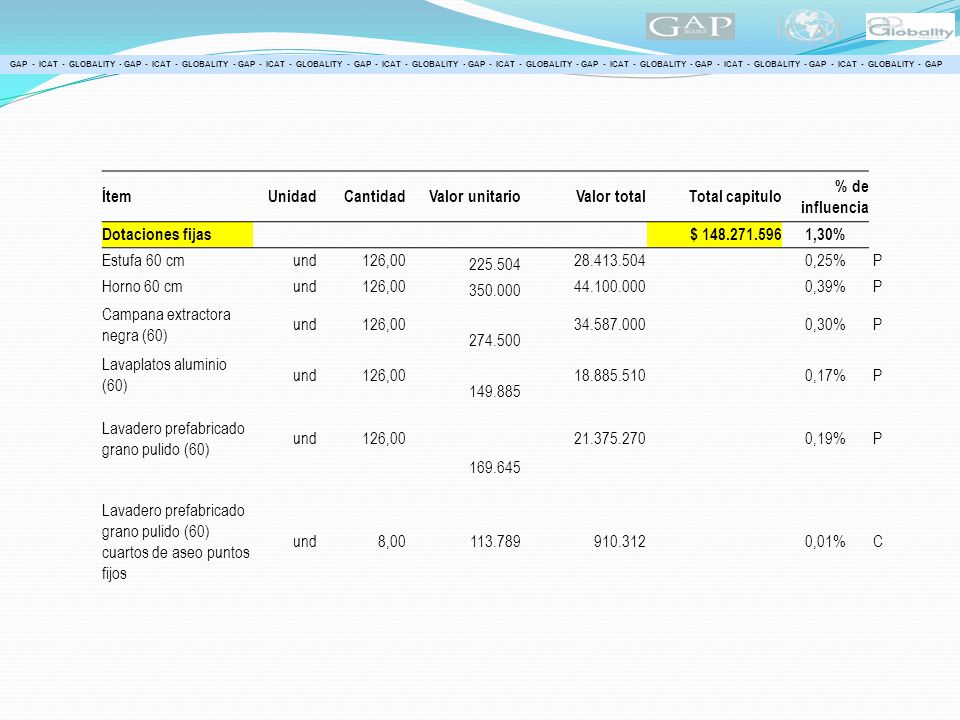Click the yellow 'Dotaciones fijas' cell

pos(177,234)
